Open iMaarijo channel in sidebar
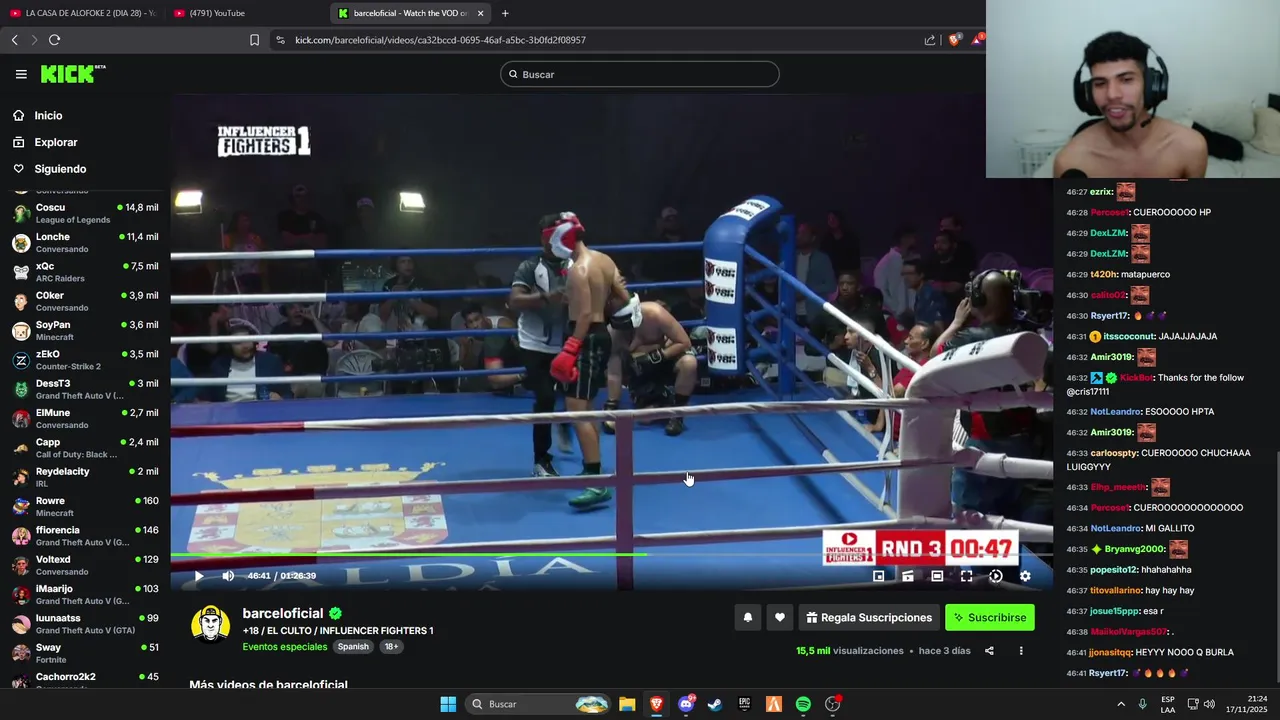This screenshot has height=720, width=1280. [85, 594]
